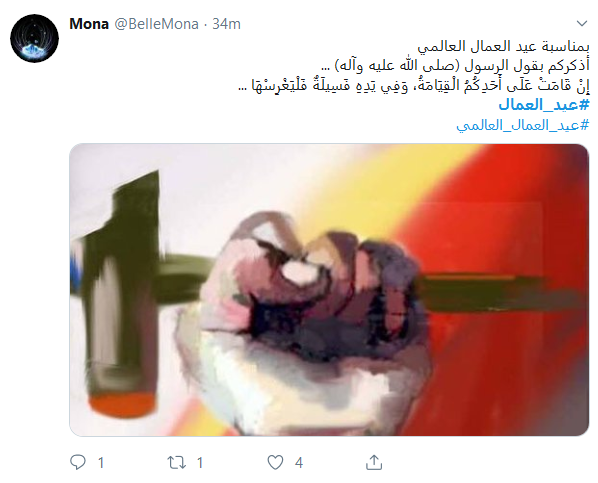
Task: Follow the #عيد_العمال_العالمي hashtag
Action: 522,125
